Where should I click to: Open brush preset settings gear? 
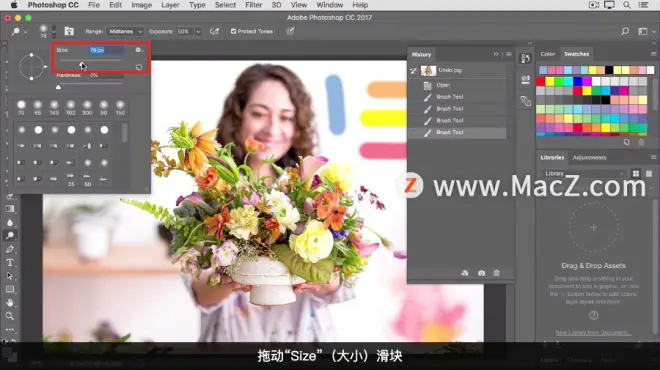coord(138,50)
